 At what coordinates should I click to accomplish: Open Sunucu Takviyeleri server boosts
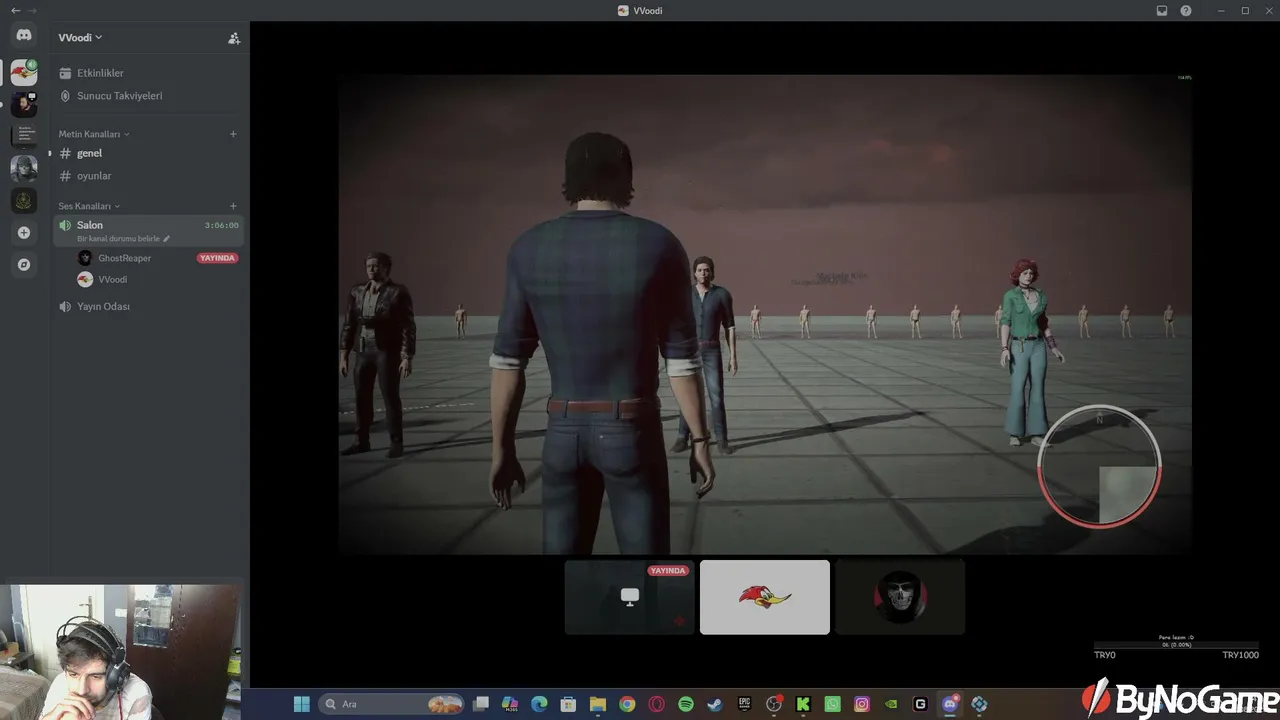point(148,96)
